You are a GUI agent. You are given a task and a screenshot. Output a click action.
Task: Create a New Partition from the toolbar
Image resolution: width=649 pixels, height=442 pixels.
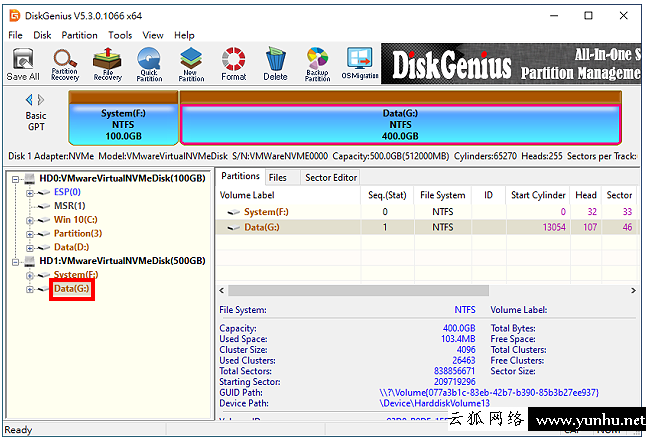point(191,64)
